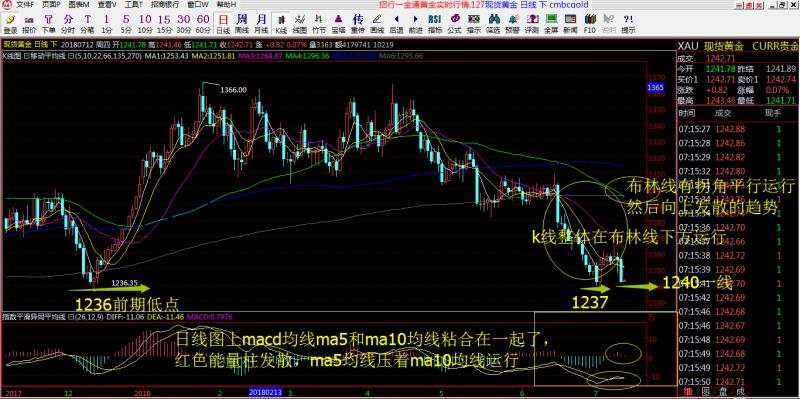Open the F10 books icon
The height and width of the screenshot is (399, 800).
coord(590,23)
